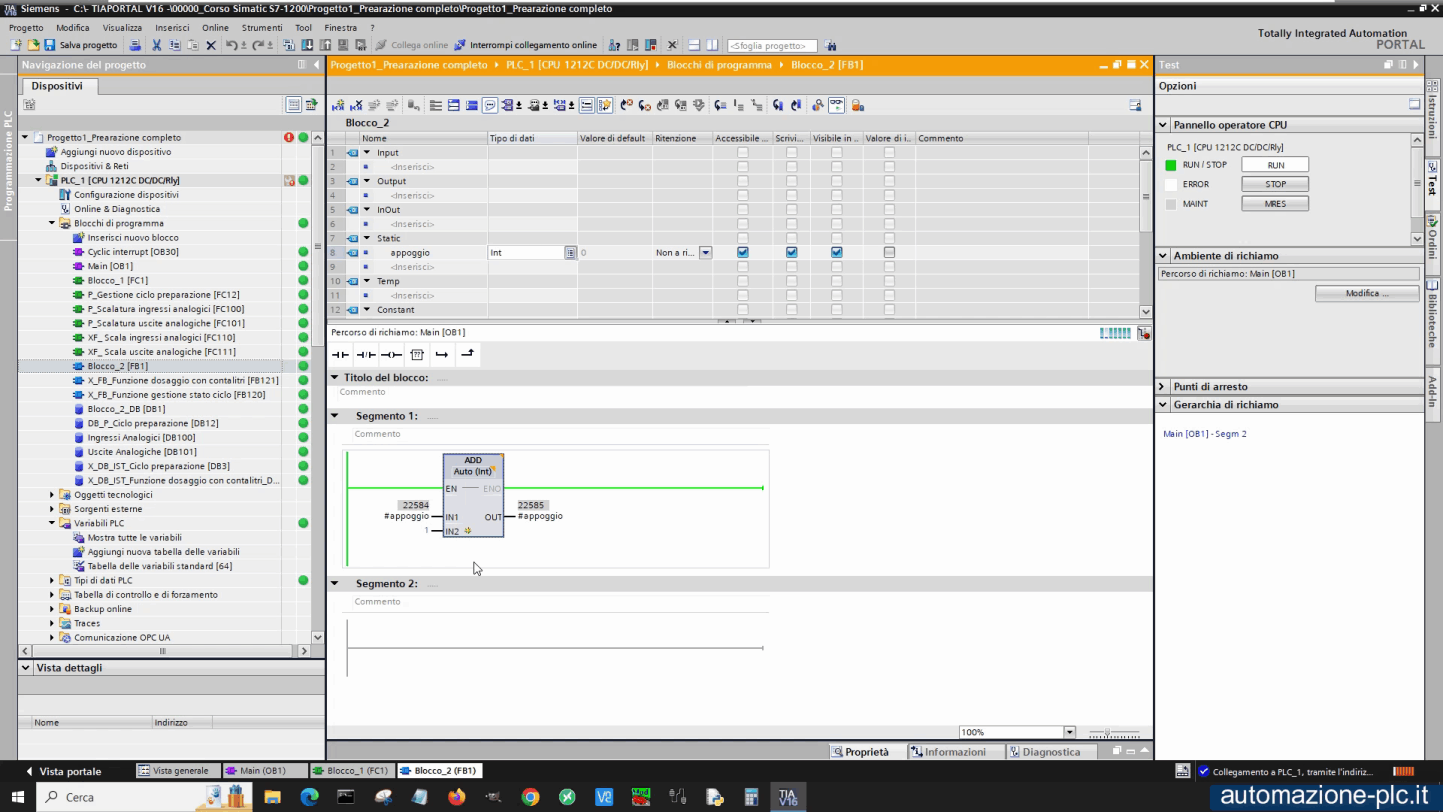Insert a normally closed contact
1443x812 pixels.
pos(364,354)
